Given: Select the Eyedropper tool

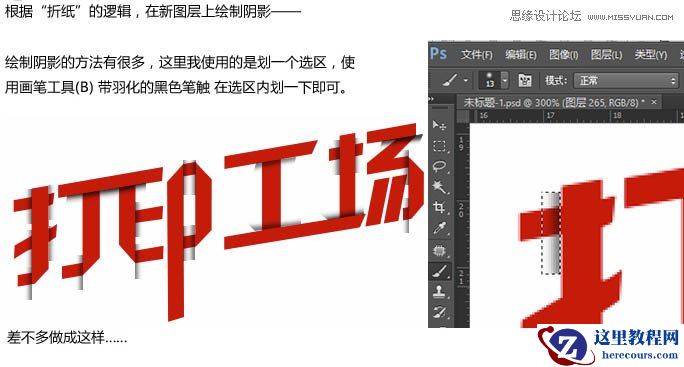Looking at the screenshot, I should point(439,228).
